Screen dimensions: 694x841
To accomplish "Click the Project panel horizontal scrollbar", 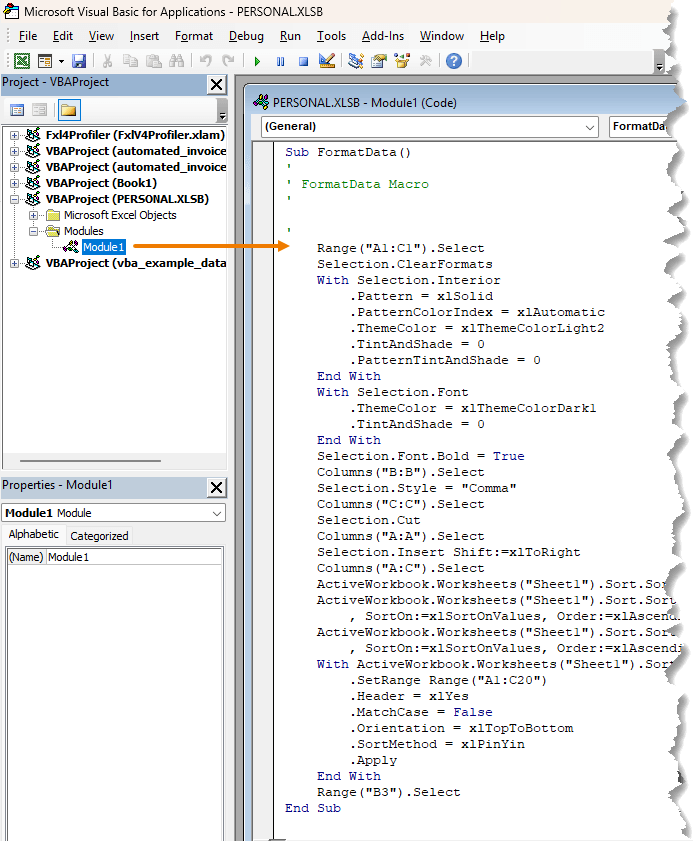I will (91, 460).
